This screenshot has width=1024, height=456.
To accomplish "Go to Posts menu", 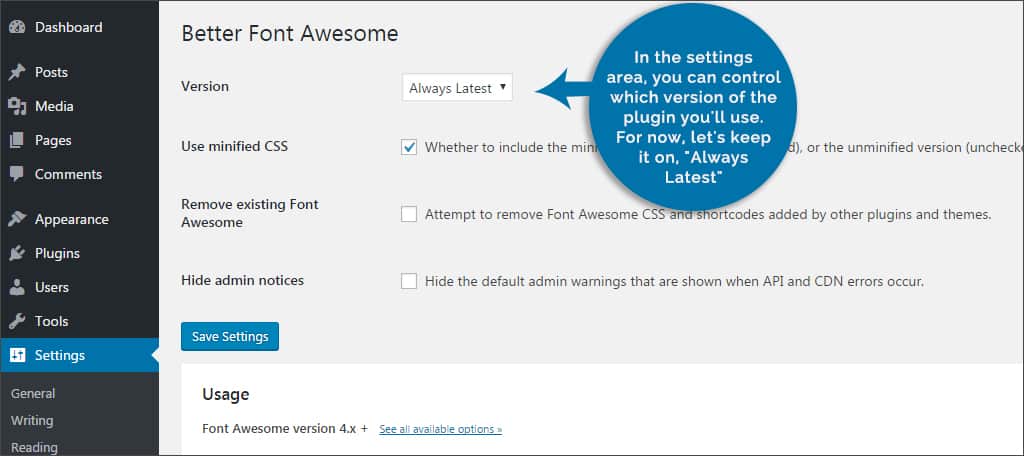I will point(51,73).
